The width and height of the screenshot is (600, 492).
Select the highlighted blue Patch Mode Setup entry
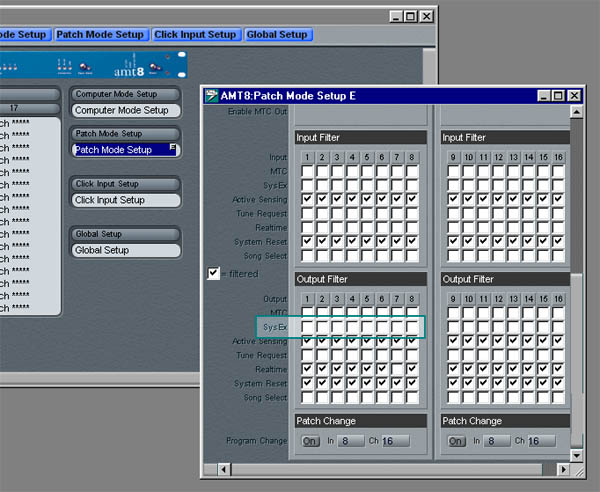pyautogui.click(x=126, y=150)
